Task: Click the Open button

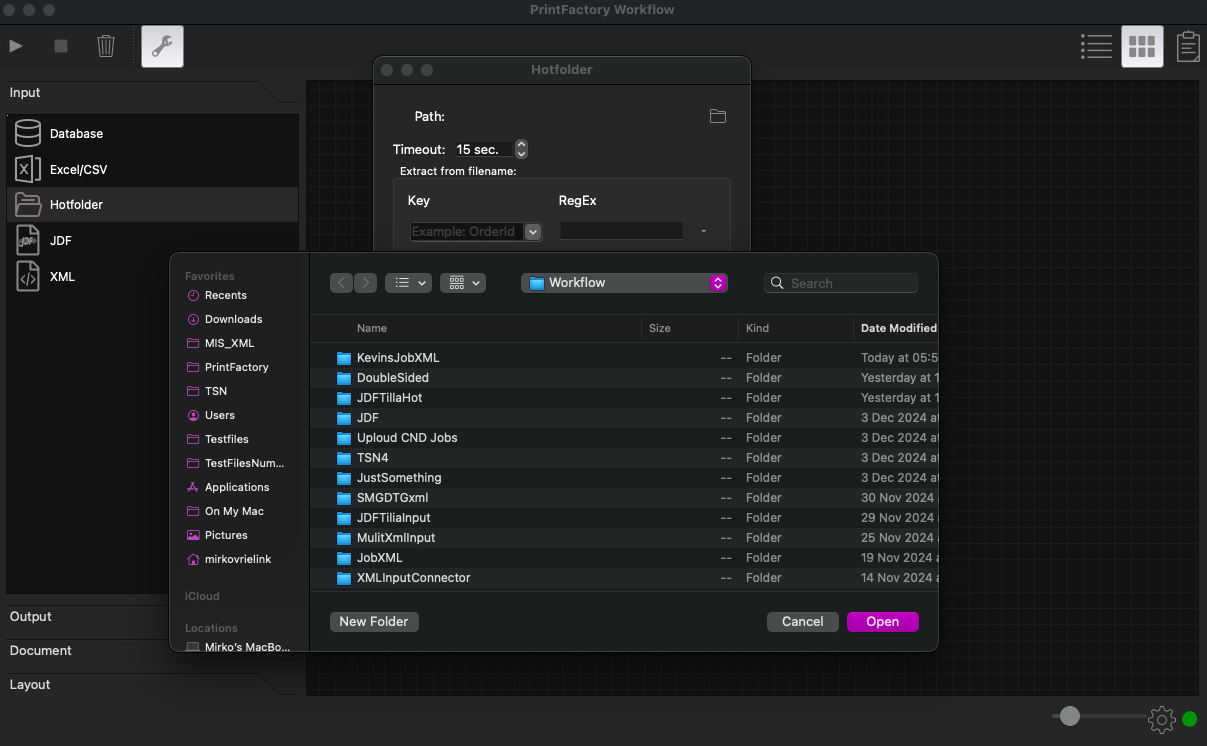Action: tap(883, 621)
